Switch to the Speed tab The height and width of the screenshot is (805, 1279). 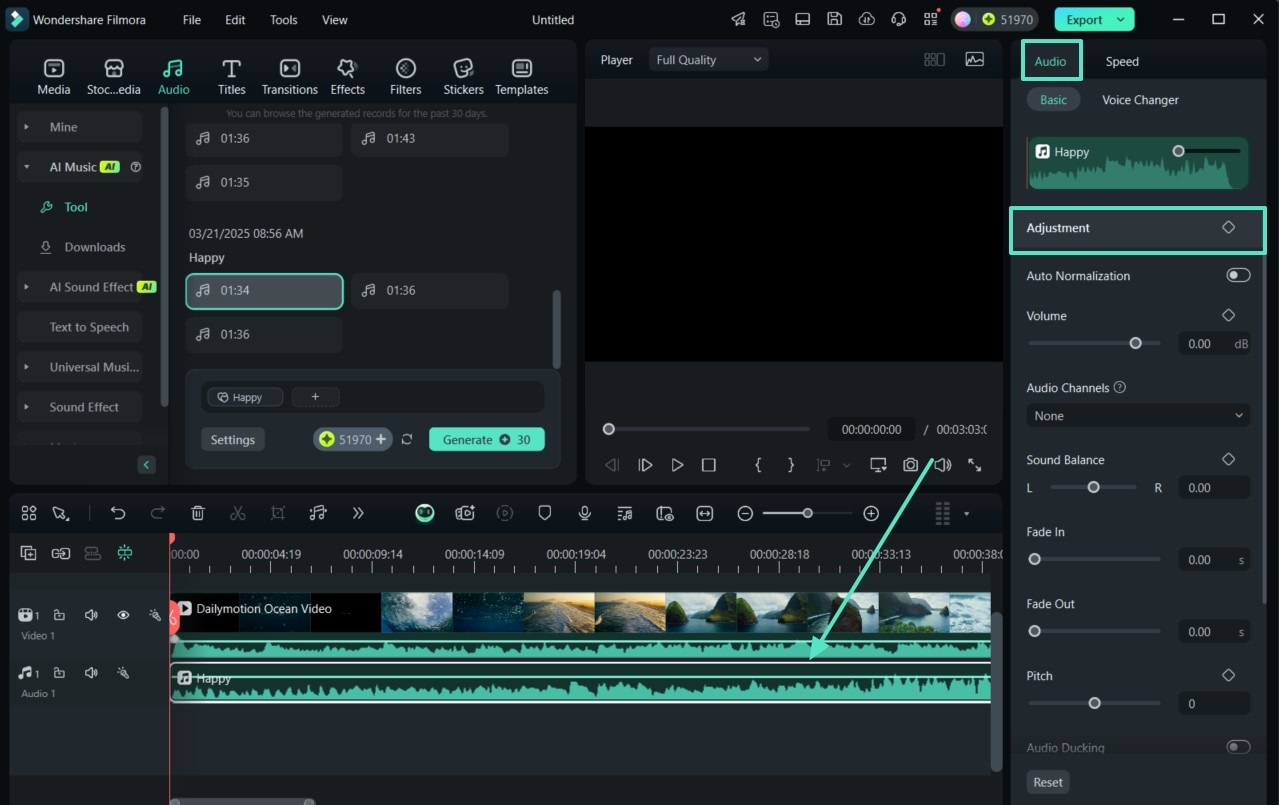pyautogui.click(x=1122, y=61)
